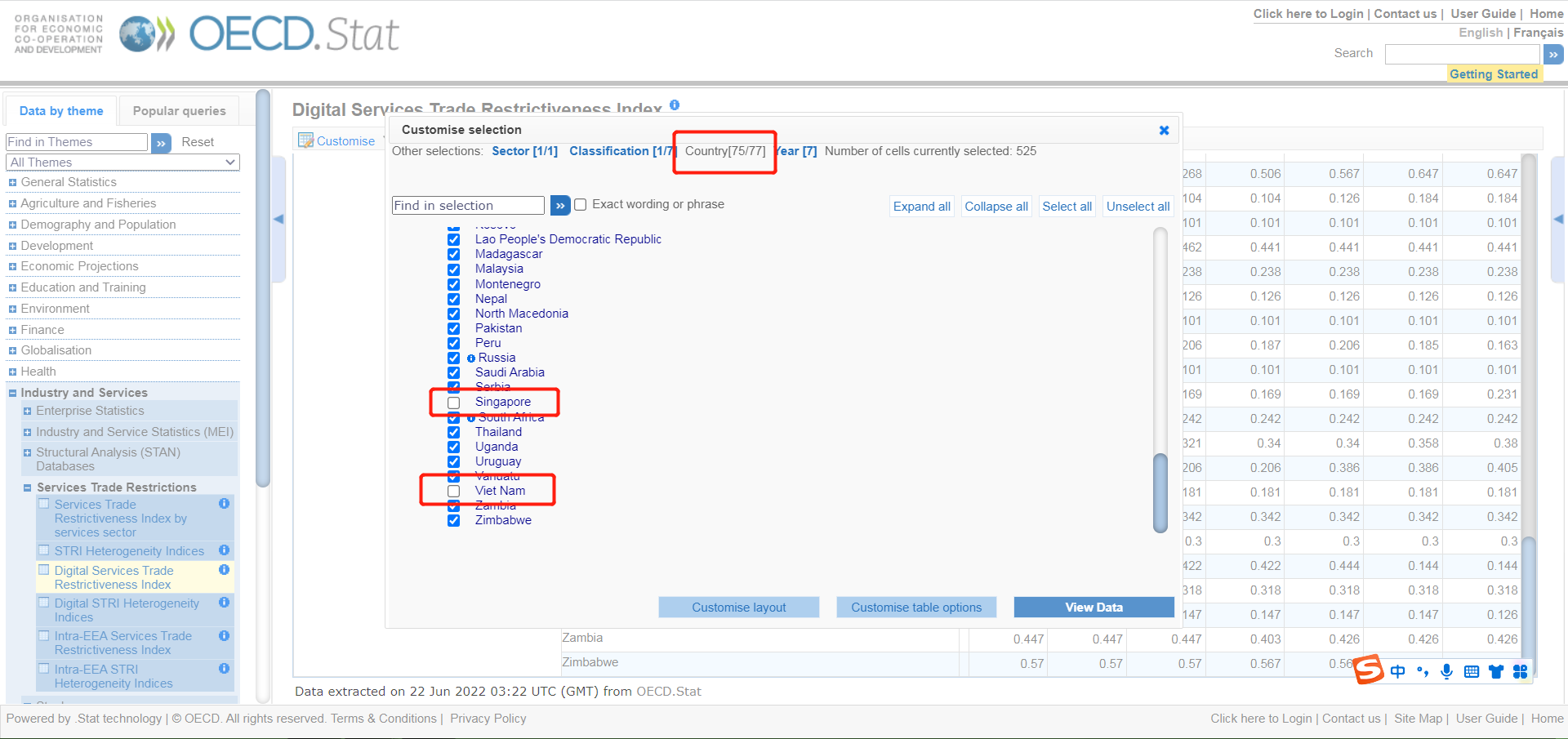Click the info icon next to Russia

[471, 358]
